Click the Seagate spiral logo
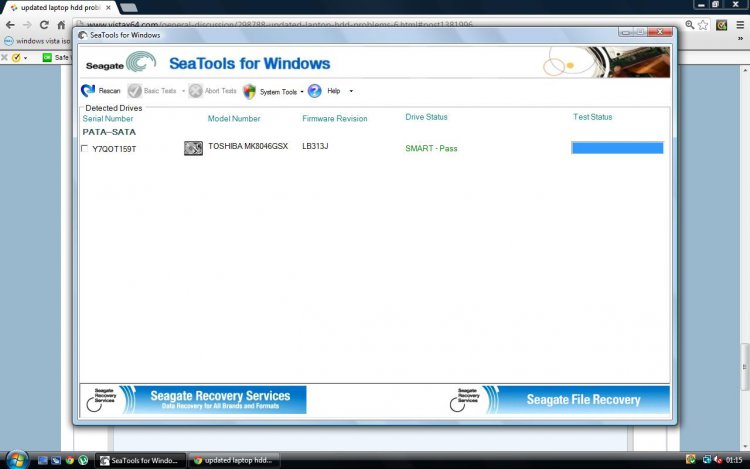Screen dimensions: 750x469 click(141, 62)
